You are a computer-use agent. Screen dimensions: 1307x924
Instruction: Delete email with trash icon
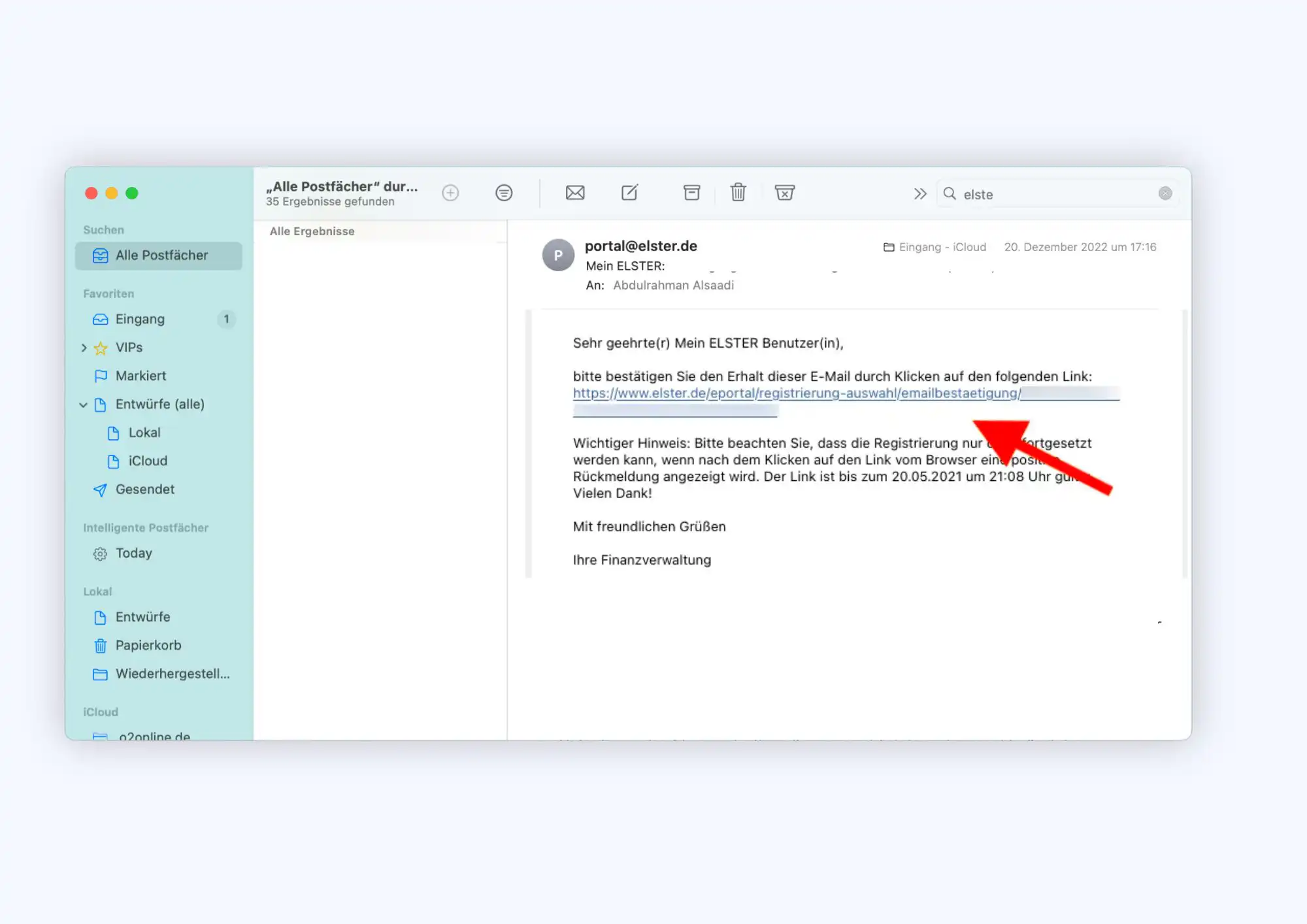tap(738, 193)
